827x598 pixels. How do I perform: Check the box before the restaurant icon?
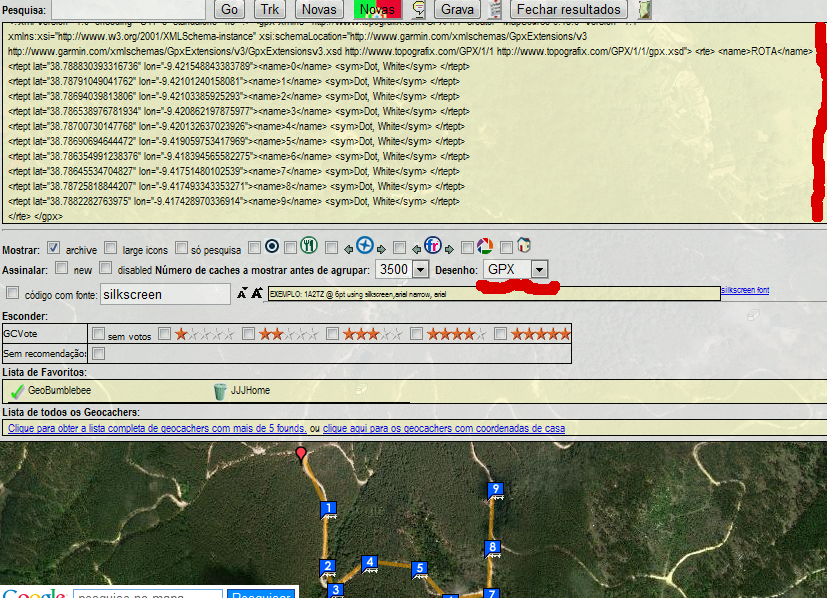(x=290, y=247)
